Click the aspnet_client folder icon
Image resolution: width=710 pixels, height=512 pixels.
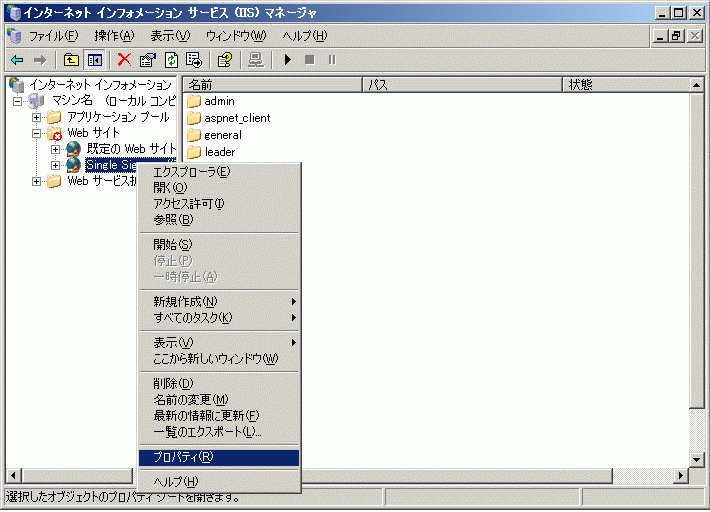[x=194, y=118]
